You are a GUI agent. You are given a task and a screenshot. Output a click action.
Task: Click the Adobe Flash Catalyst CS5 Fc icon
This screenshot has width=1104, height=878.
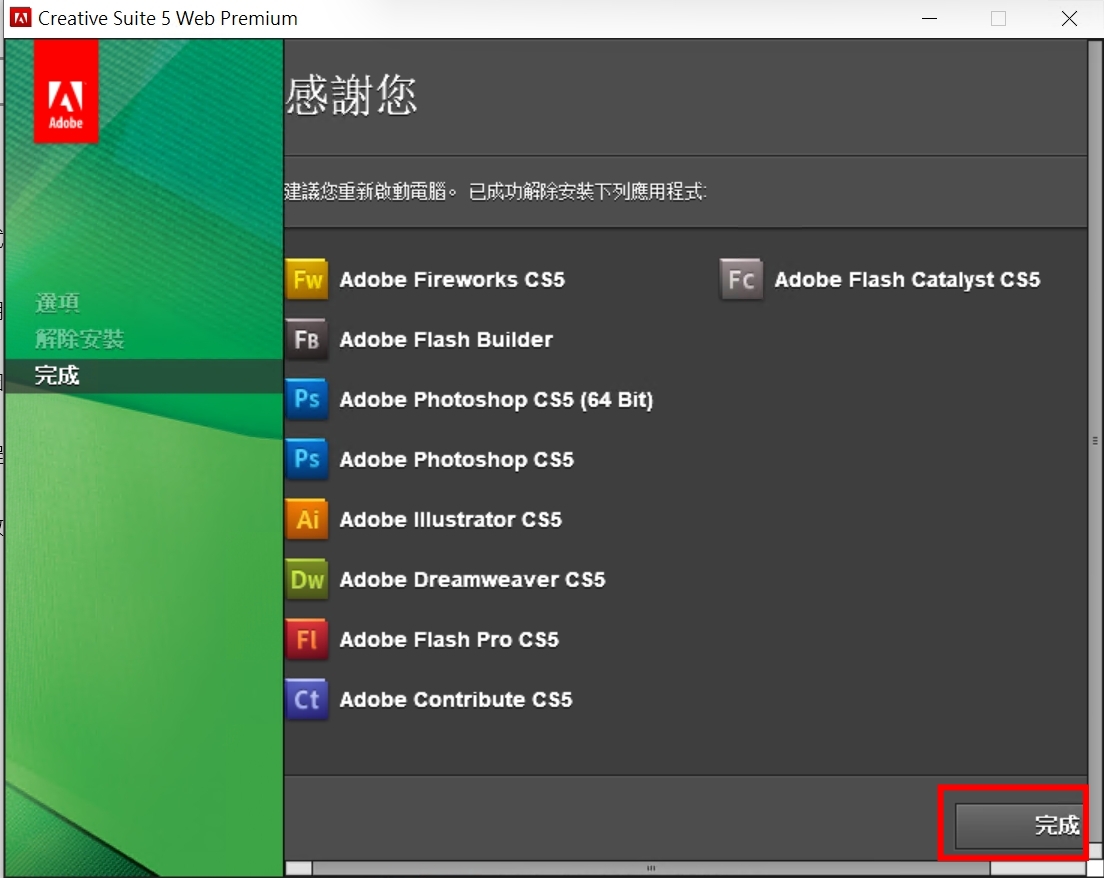coord(741,280)
